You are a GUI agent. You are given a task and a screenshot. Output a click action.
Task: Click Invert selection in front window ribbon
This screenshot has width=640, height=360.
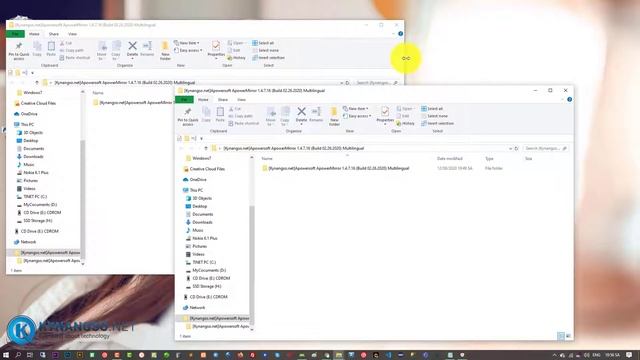437,123
